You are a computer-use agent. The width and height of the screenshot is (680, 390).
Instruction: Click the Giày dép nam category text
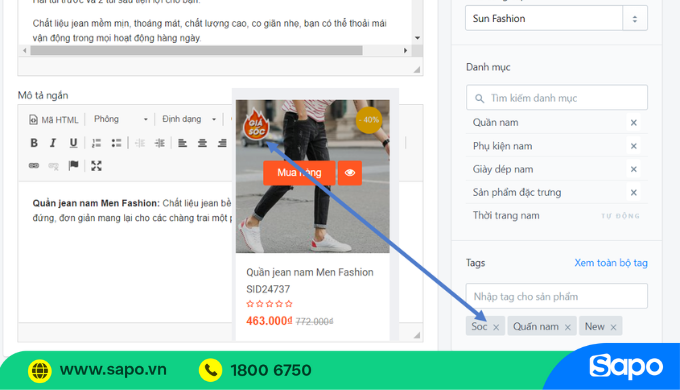pyautogui.click(x=503, y=169)
